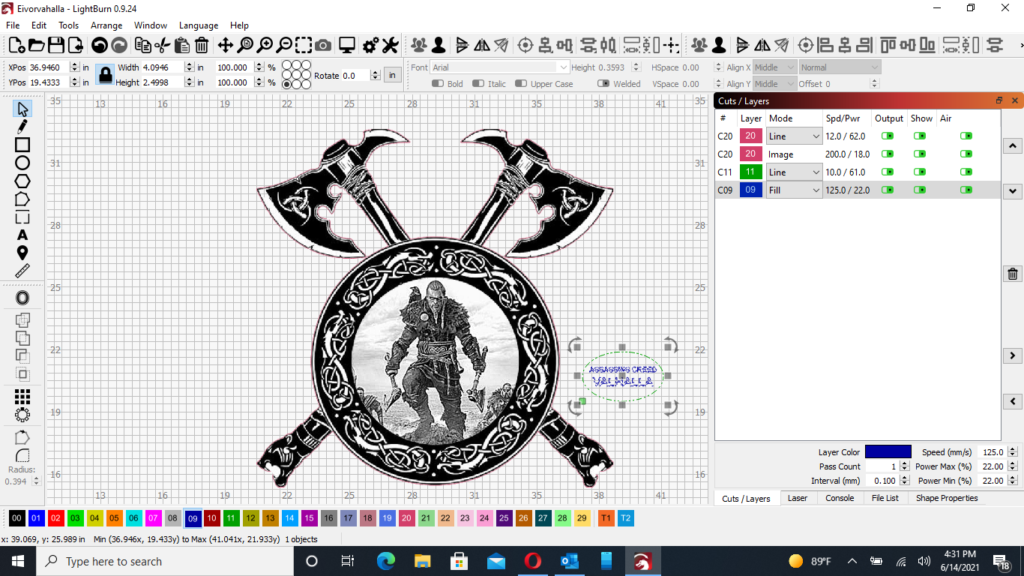Enable the Upper Case toggle
This screenshot has width=1024, height=576.
click(544, 84)
